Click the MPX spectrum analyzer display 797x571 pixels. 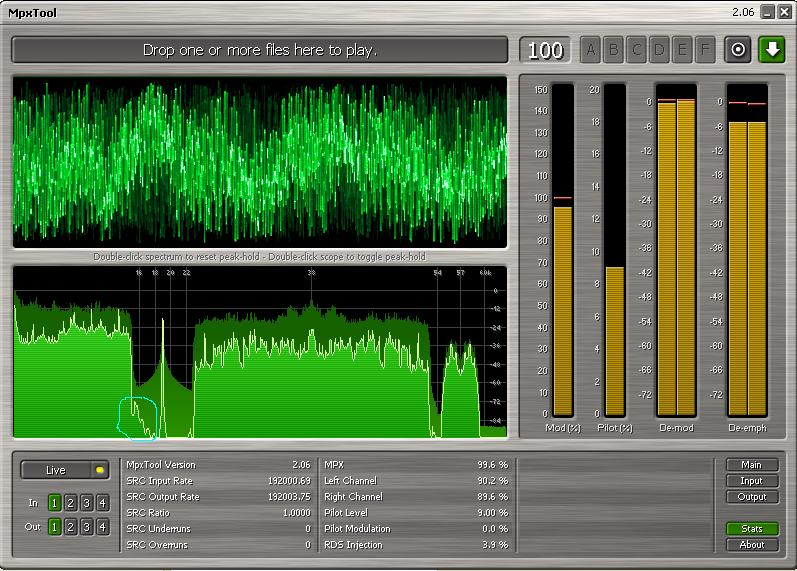pos(260,352)
